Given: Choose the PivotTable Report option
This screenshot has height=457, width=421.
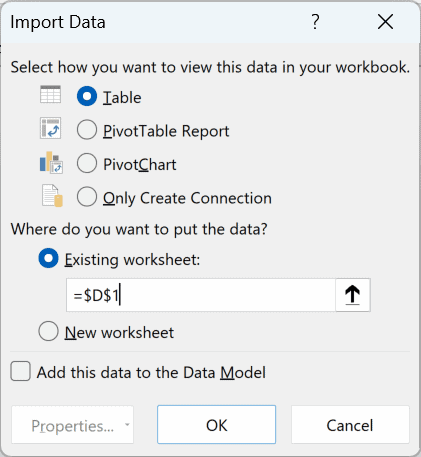Looking at the screenshot, I should click(x=87, y=130).
